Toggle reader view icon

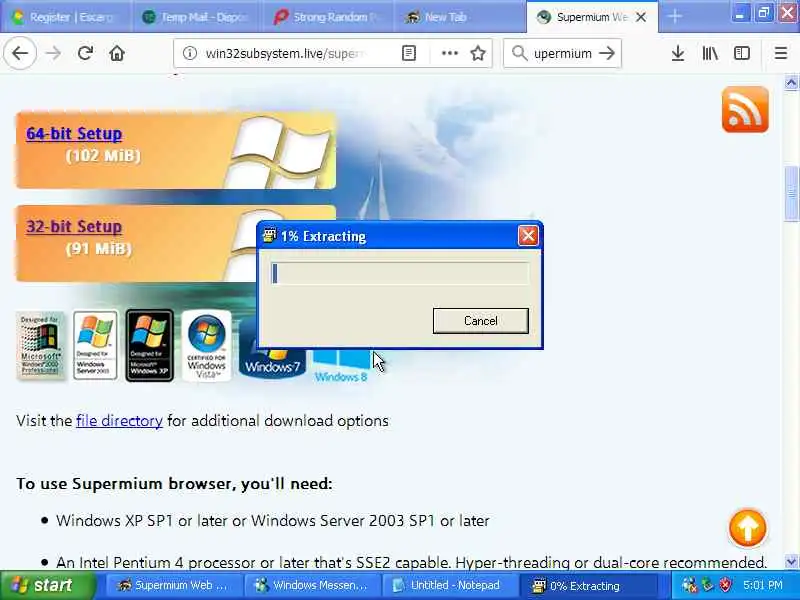click(x=409, y=53)
